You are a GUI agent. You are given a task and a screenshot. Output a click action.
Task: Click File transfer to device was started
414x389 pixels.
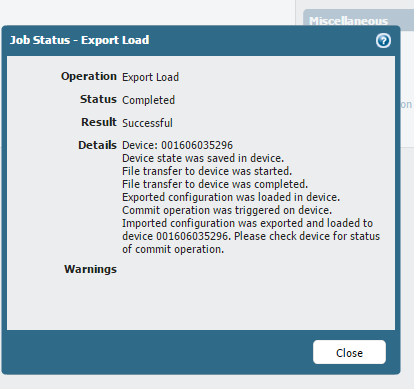(x=207, y=171)
